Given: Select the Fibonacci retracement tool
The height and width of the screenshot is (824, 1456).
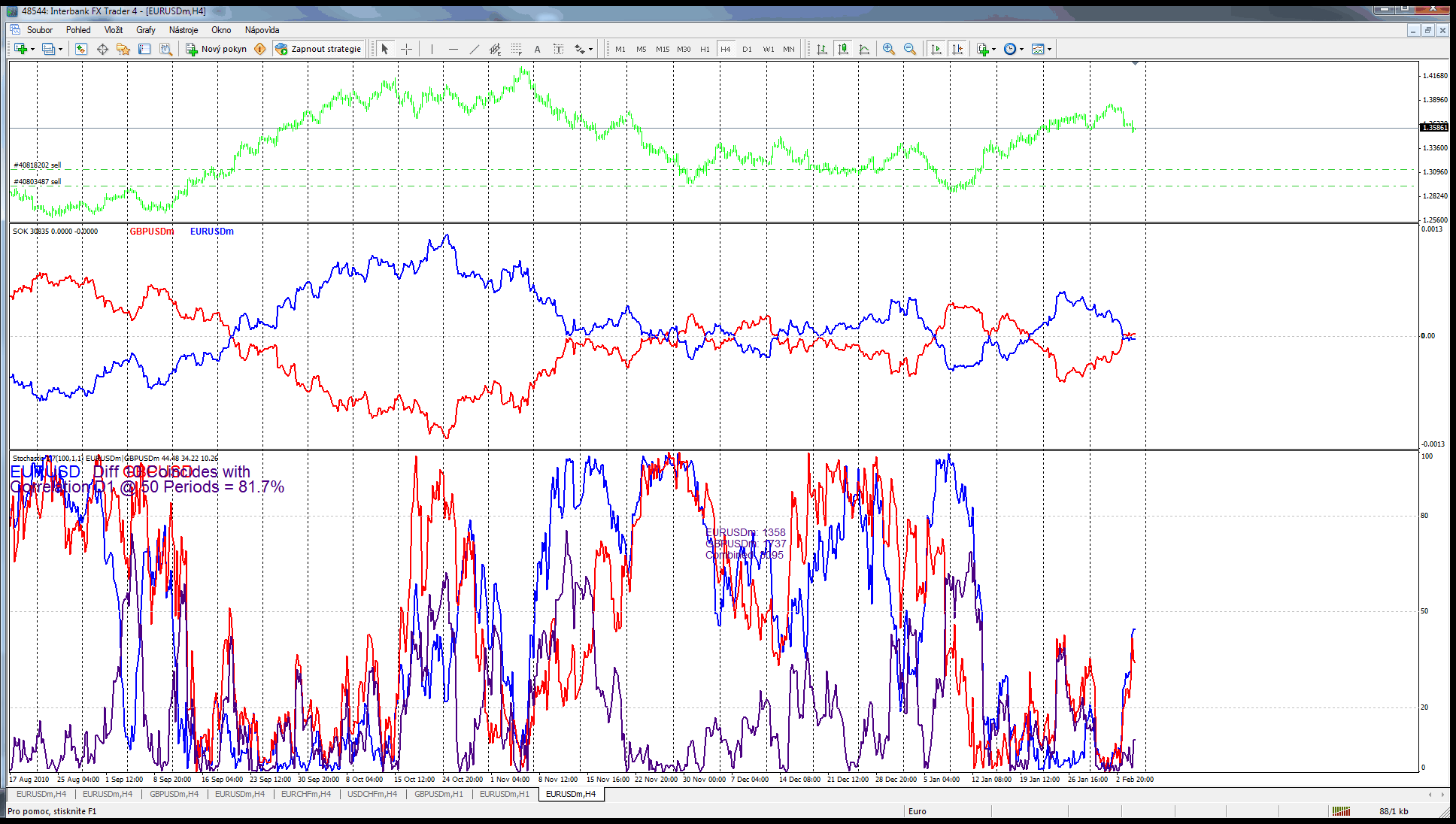Looking at the screenshot, I should 516,49.
